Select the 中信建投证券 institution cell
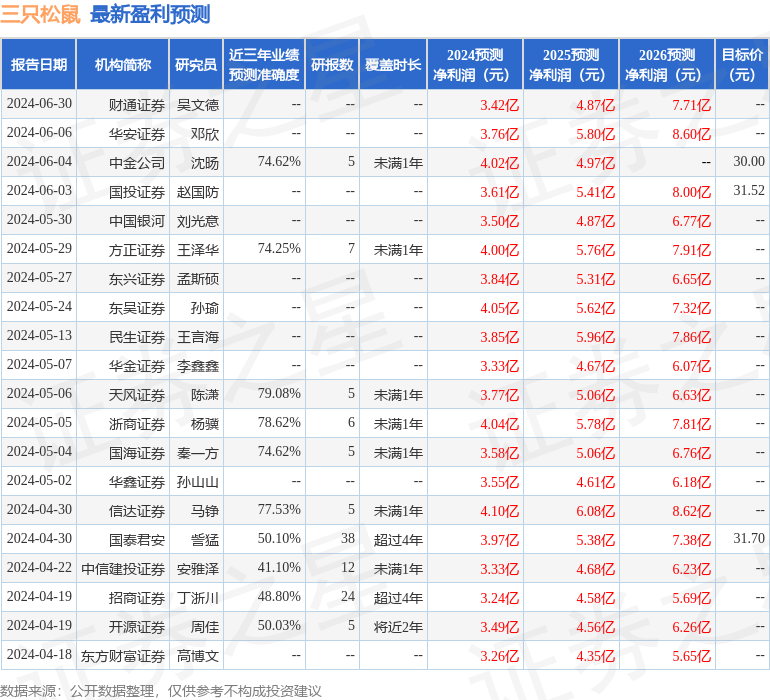The height and width of the screenshot is (700, 770). (123, 568)
